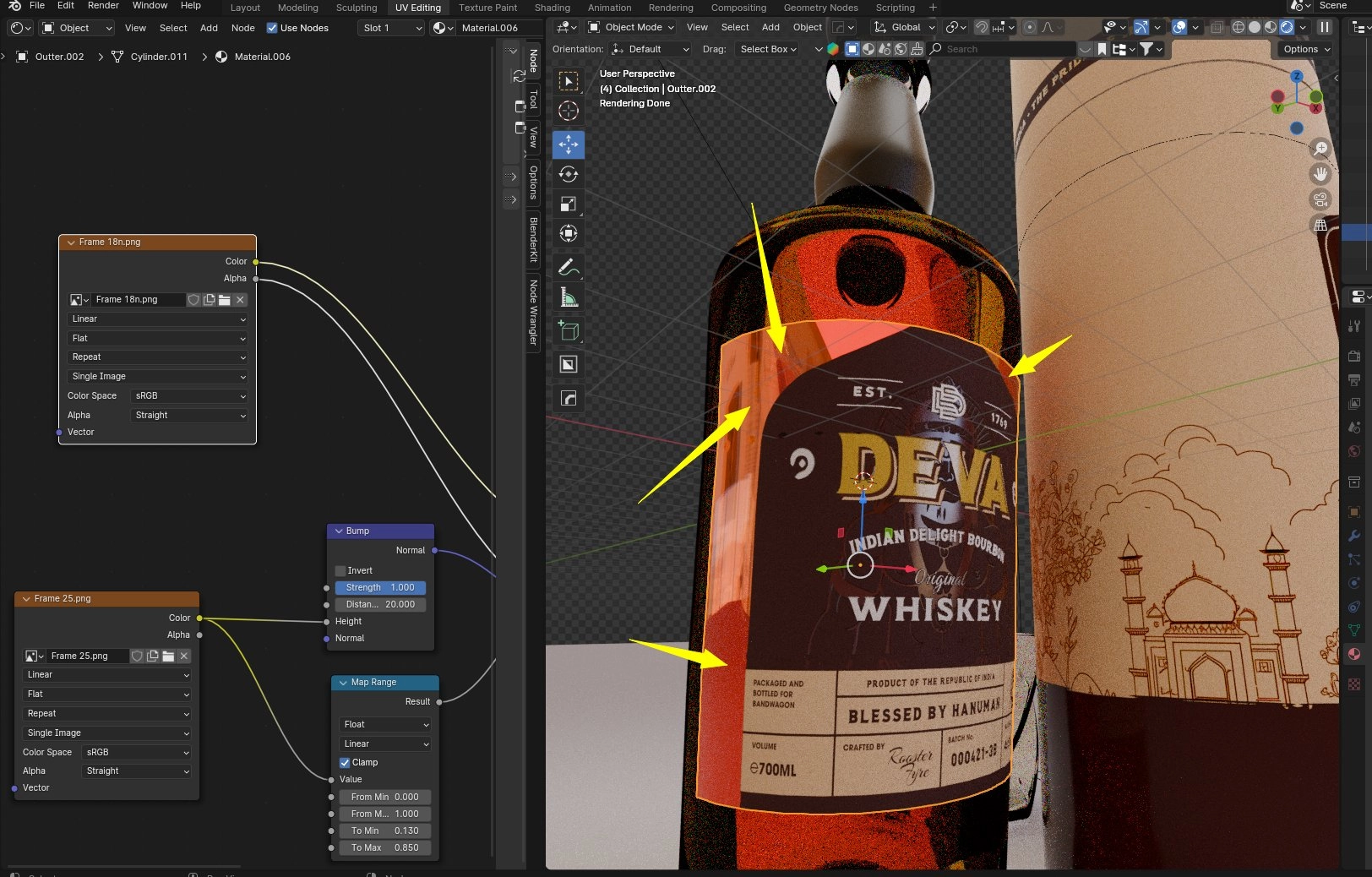
Task: Activate the Scale tool
Action: 569,204
